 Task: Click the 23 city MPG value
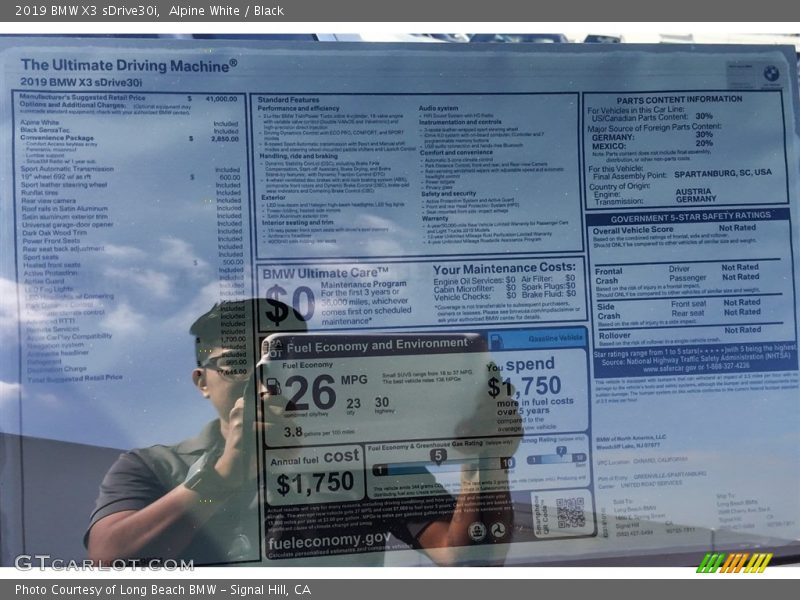[x=353, y=404]
